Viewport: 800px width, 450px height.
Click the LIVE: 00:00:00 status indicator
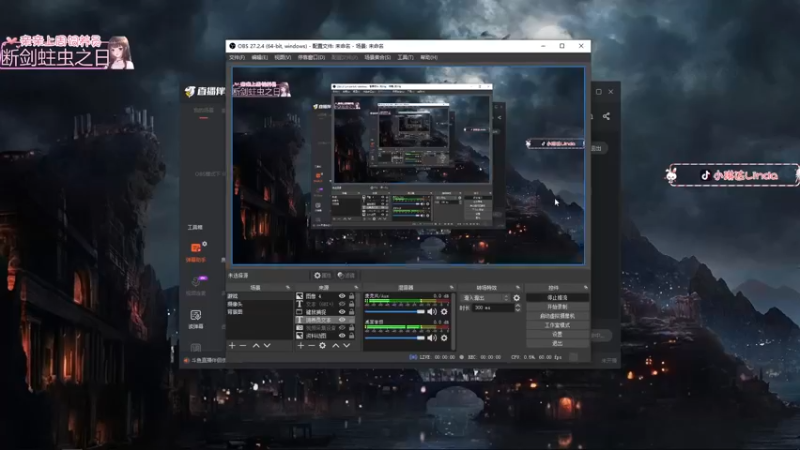[x=432, y=357]
